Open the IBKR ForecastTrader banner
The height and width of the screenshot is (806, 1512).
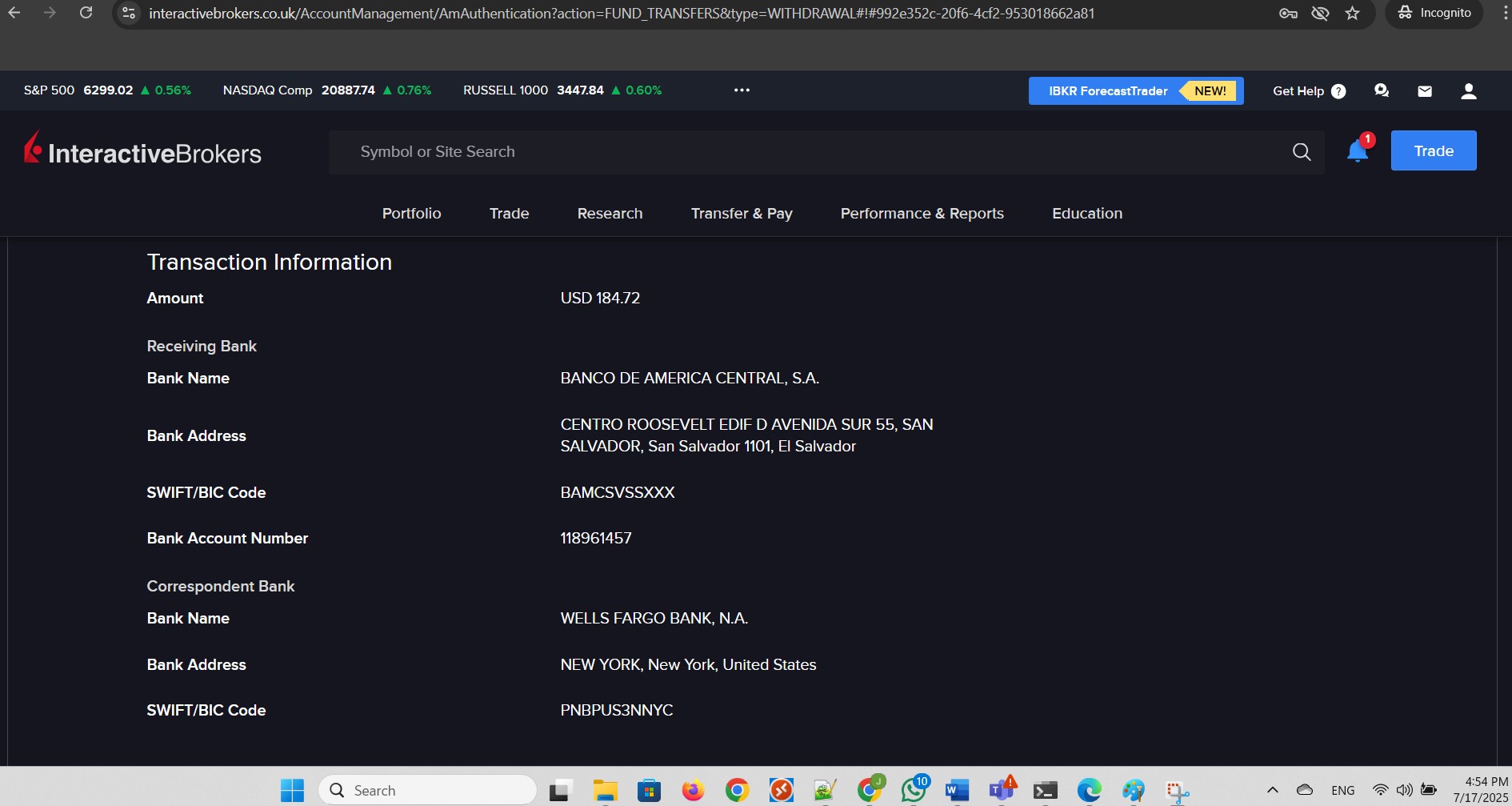tap(1136, 91)
